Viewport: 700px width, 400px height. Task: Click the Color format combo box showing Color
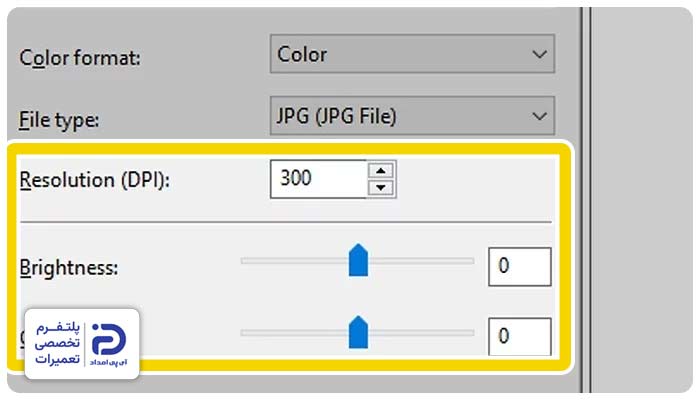[x=400, y=54]
